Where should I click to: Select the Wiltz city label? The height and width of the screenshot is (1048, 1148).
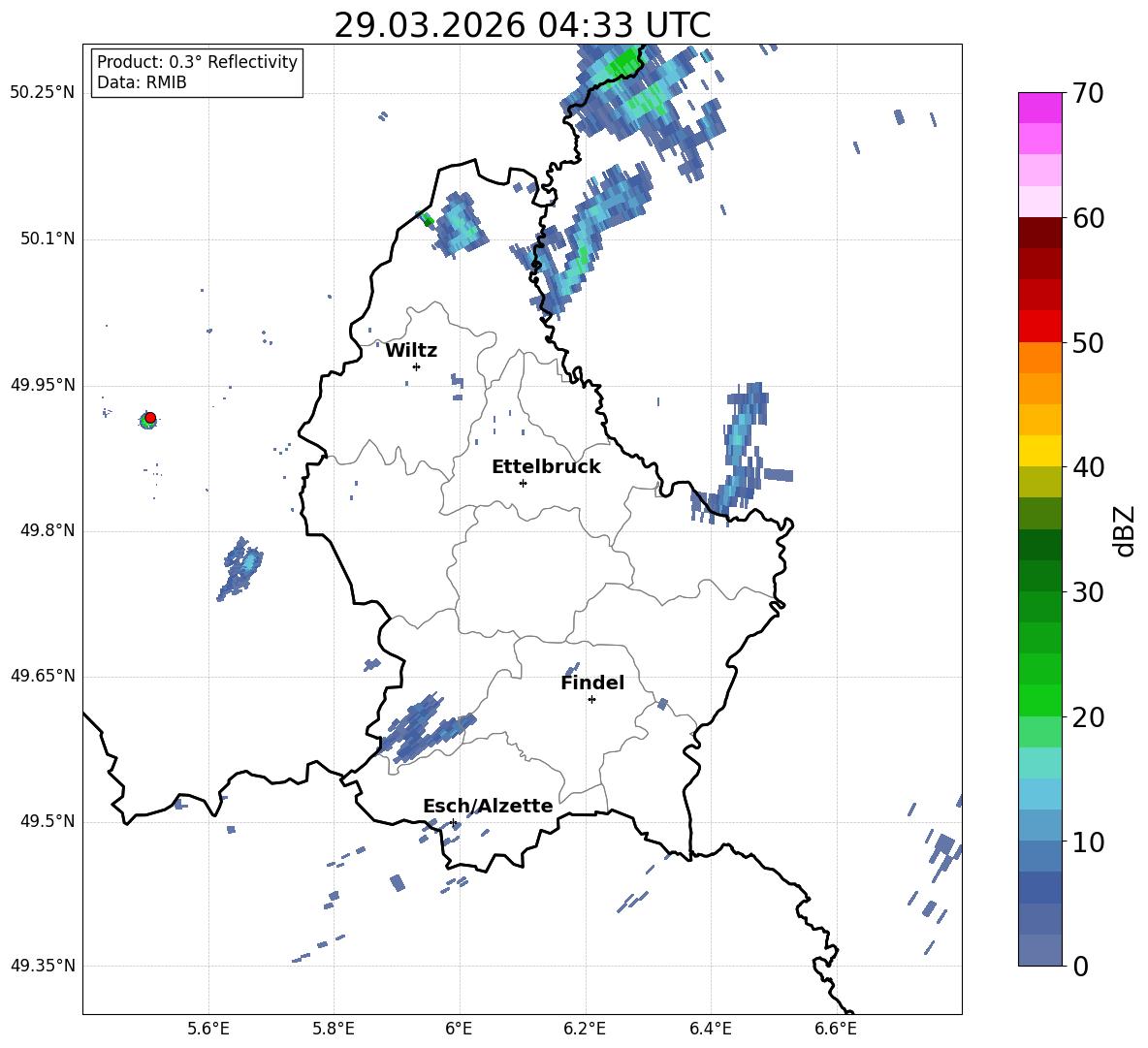[411, 351]
